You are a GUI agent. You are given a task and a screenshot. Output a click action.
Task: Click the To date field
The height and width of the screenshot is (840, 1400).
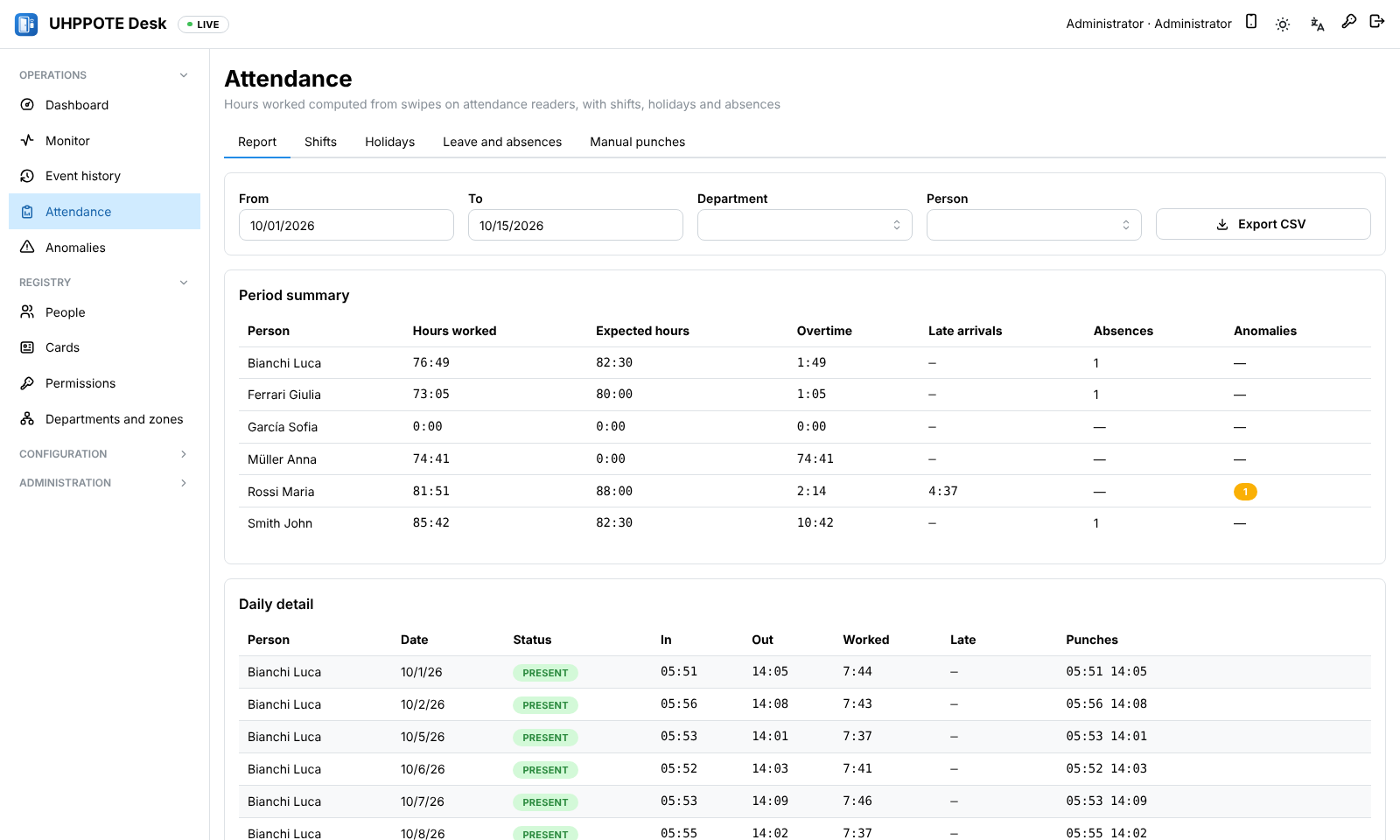coord(576,225)
